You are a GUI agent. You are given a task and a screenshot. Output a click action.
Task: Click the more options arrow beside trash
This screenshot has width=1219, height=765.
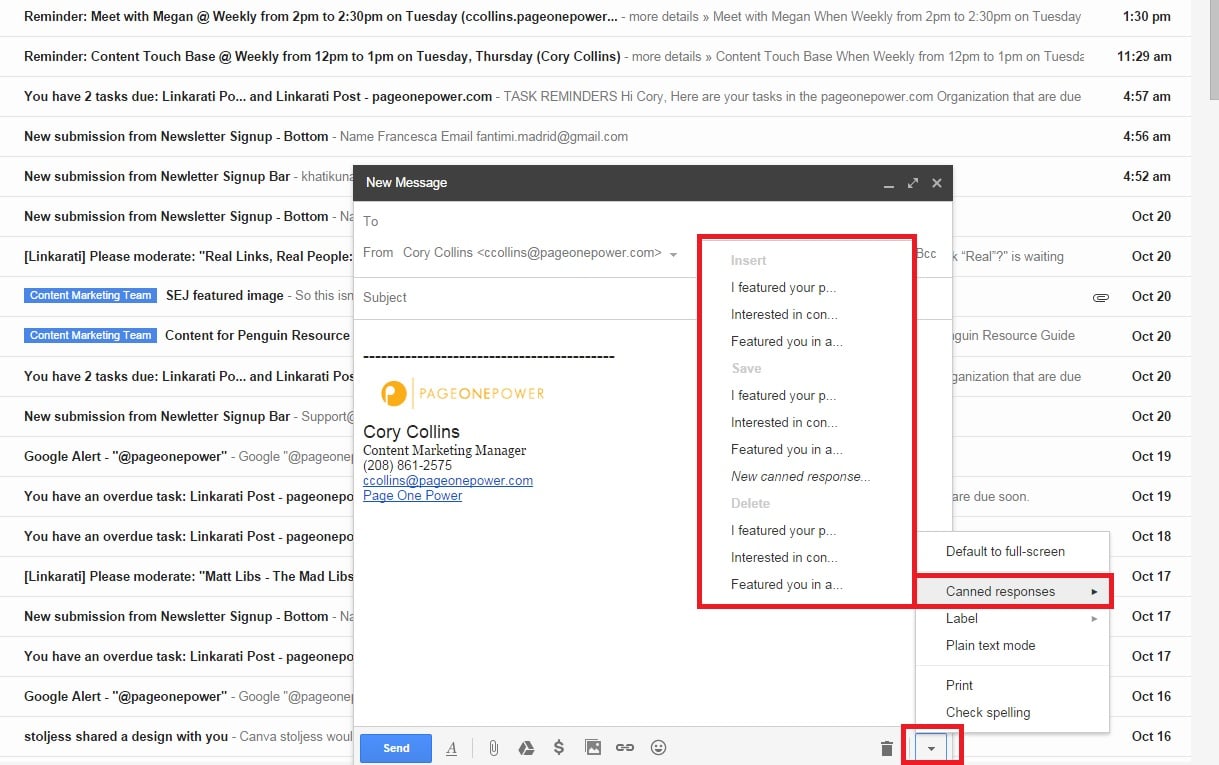[x=931, y=748]
